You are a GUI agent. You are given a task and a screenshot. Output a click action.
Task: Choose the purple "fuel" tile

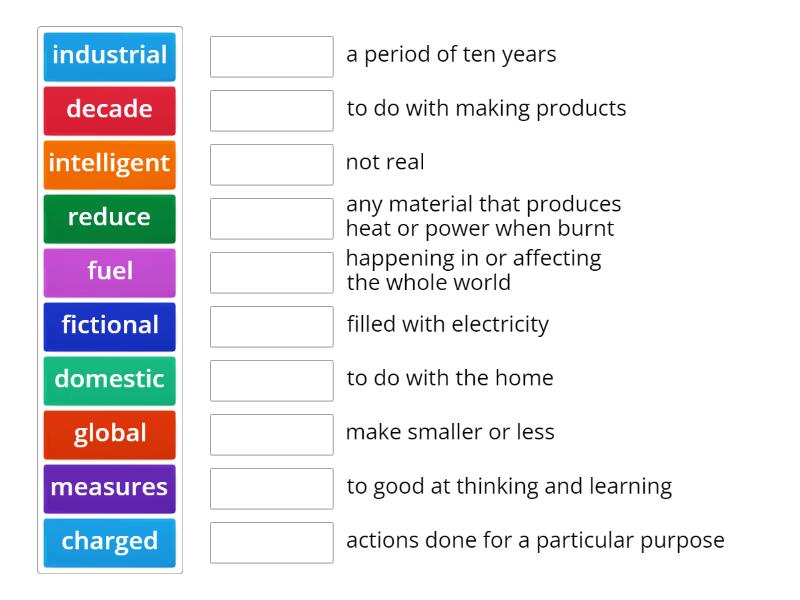pyautogui.click(x=110, y=272)
